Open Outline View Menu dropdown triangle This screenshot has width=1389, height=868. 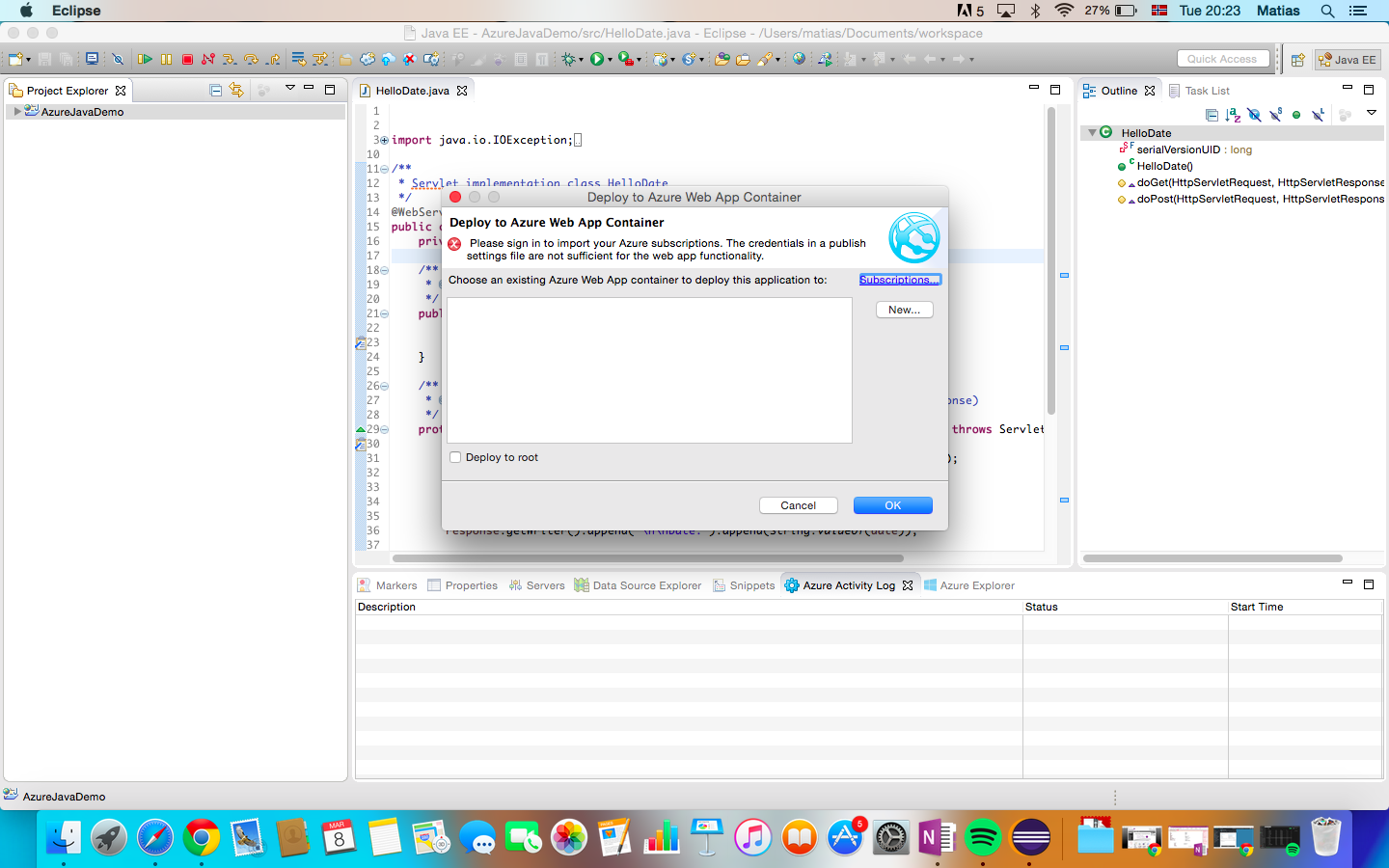[1371, 113]
